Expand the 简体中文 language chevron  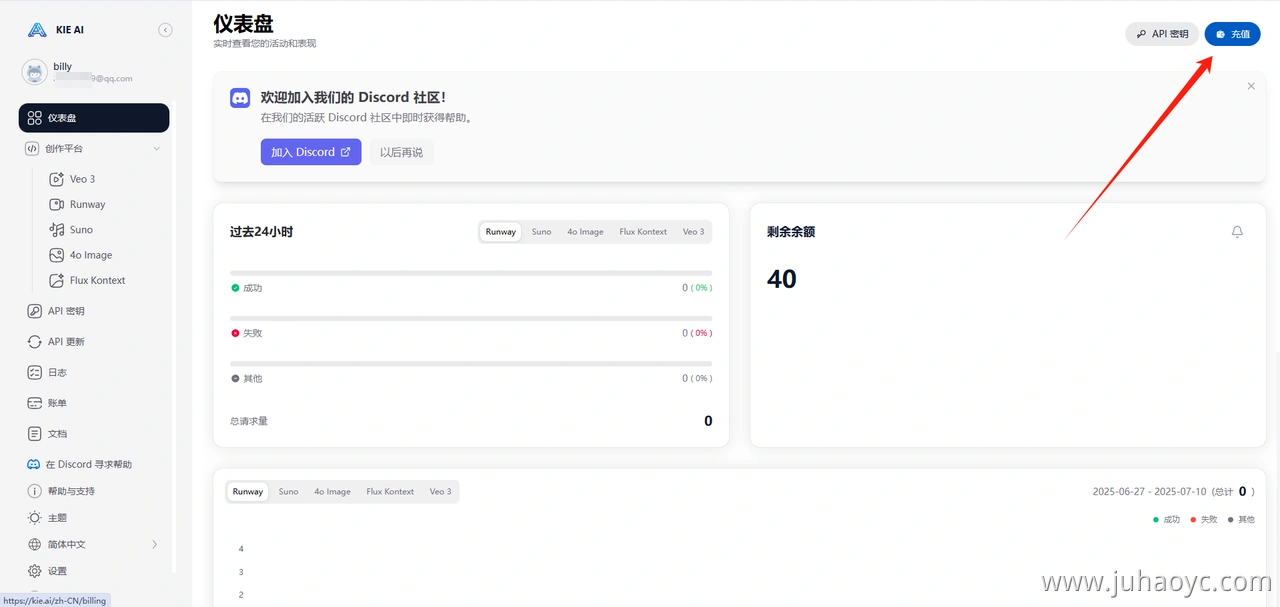(x=155, y=545)
